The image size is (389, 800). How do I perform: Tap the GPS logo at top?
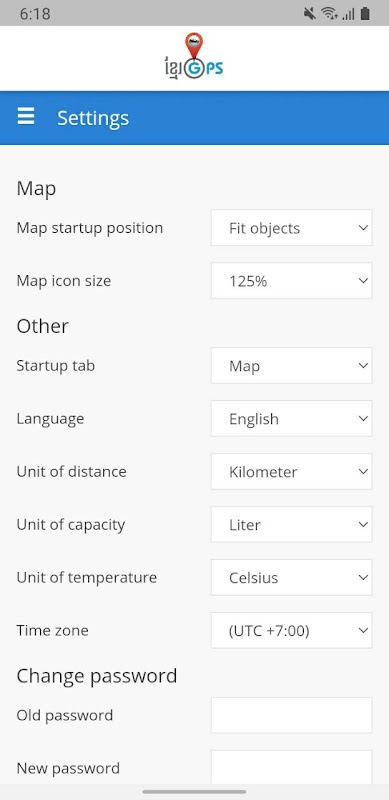(x=194, y=56)
